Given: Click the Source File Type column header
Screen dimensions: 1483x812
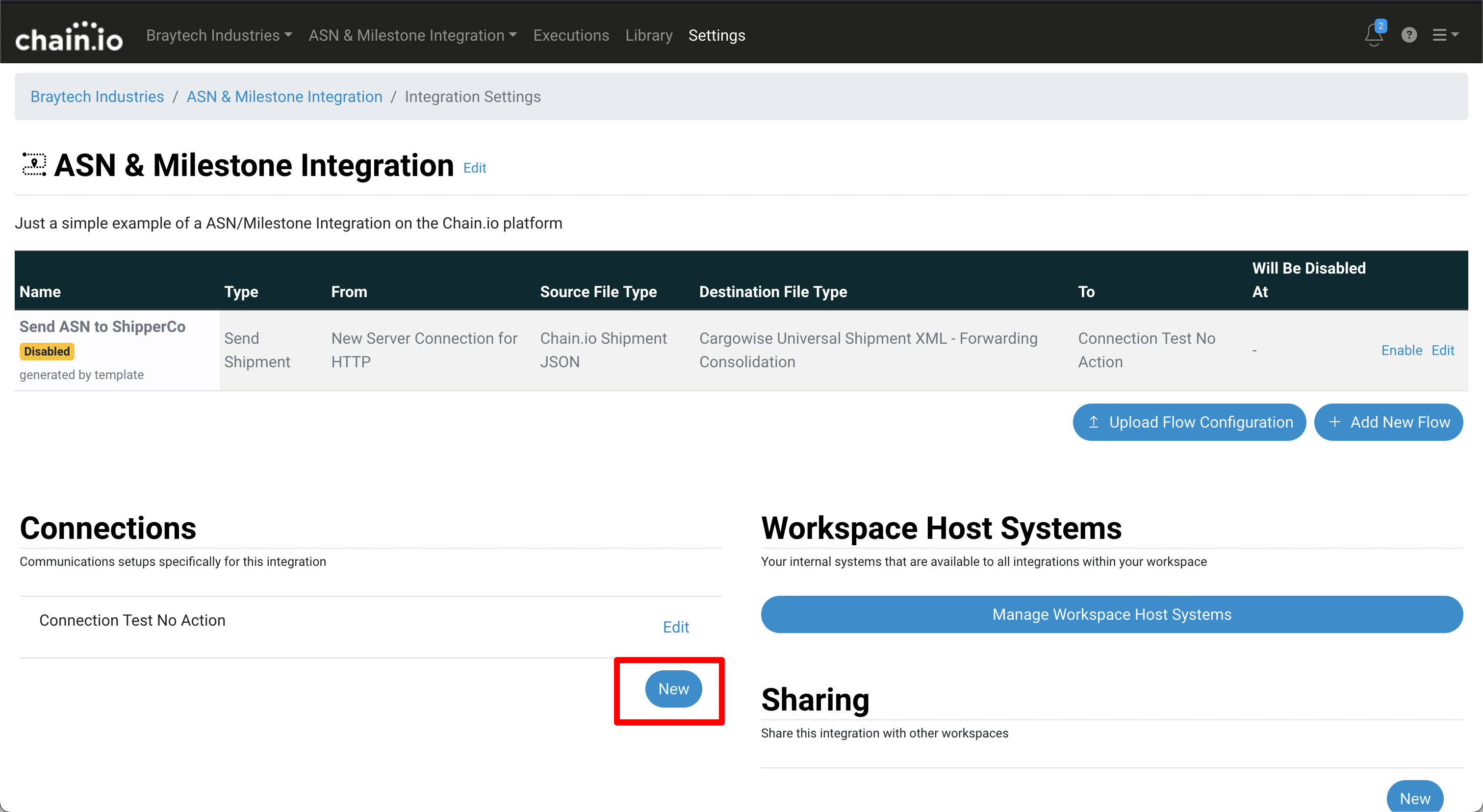Looking at the screenshot, I should pos(598,292).
